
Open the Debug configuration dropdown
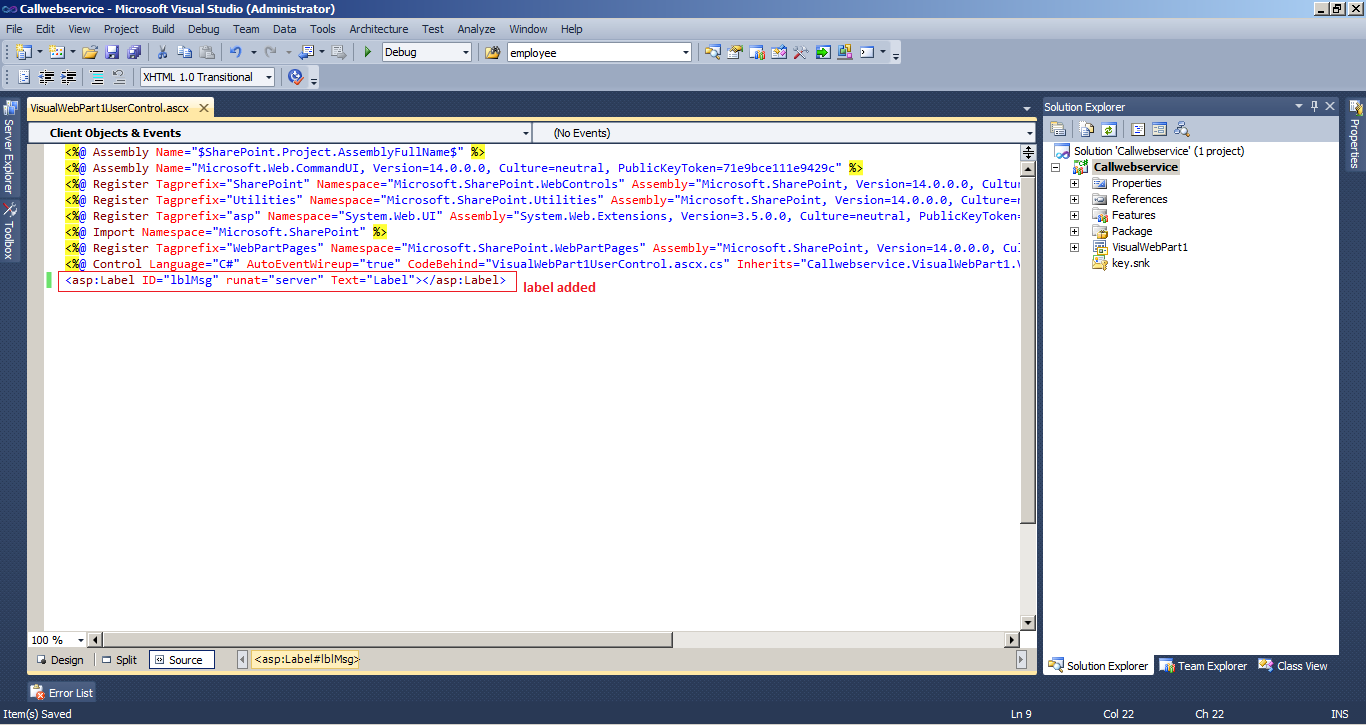pyautogui.click(x=465, y=52)
